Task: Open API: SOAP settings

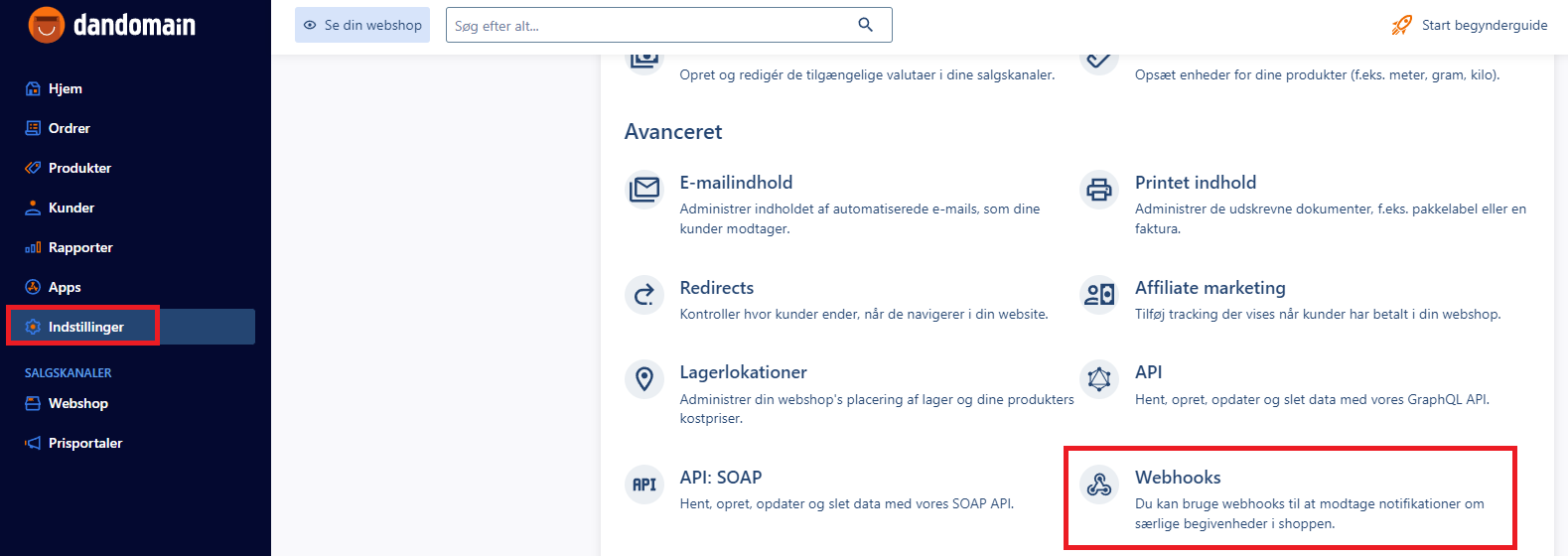Action: click(x=721, y=478)
